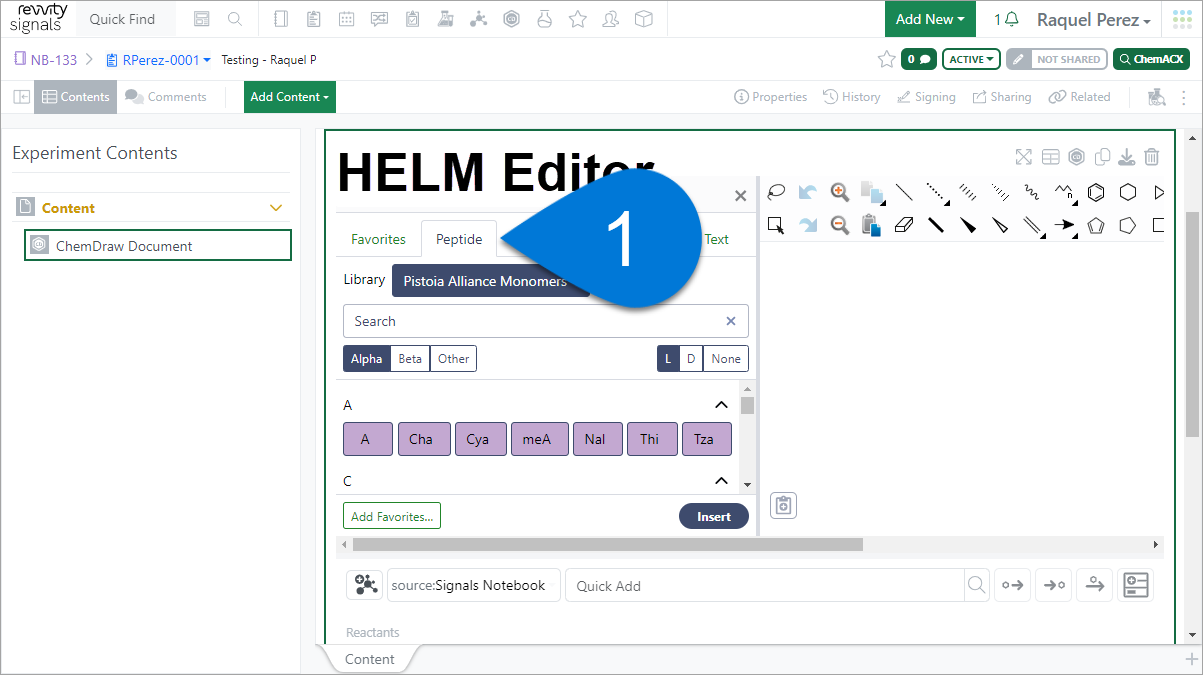Click the Undo arrow in ChemDraw toolbar

[x=808, y=192]
